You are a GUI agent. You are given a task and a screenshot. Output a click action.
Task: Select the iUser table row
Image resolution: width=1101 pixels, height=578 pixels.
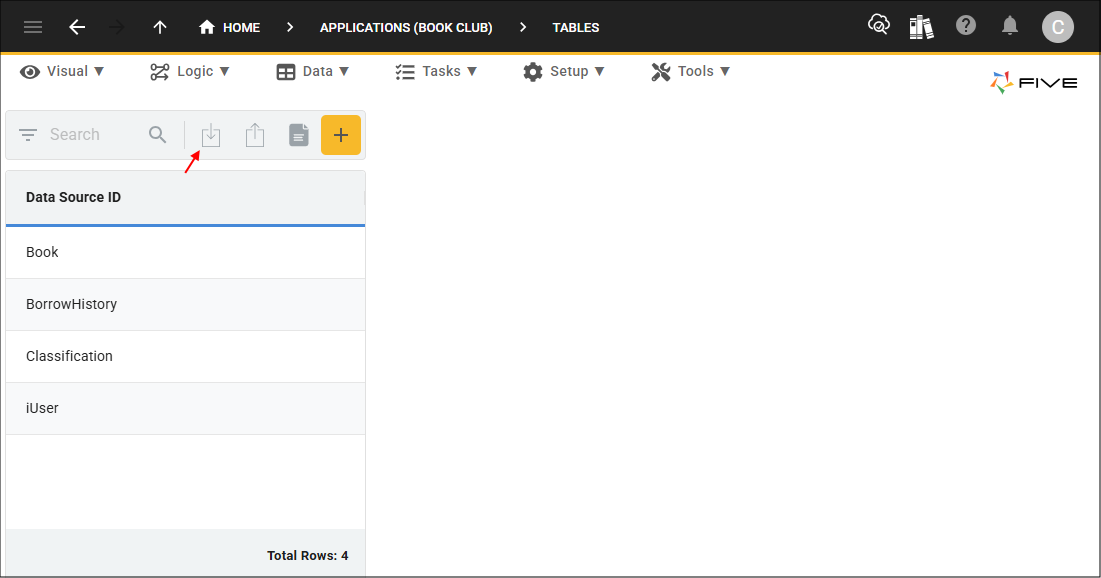(185, 409)
